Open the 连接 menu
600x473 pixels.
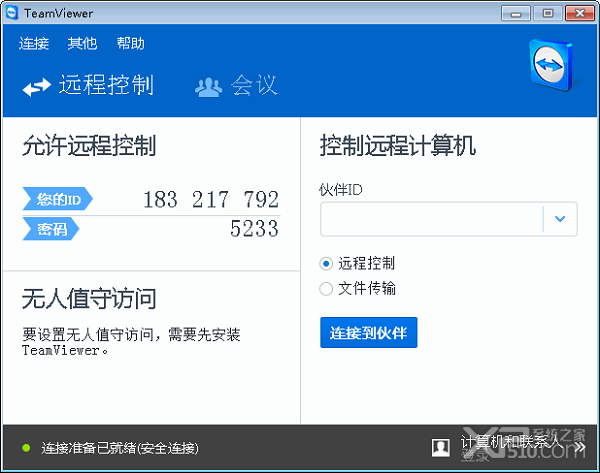(34, 43)
